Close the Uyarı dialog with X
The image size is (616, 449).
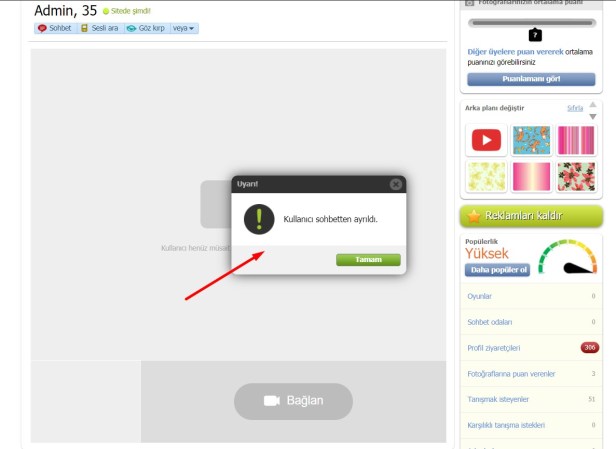point(396,184)
